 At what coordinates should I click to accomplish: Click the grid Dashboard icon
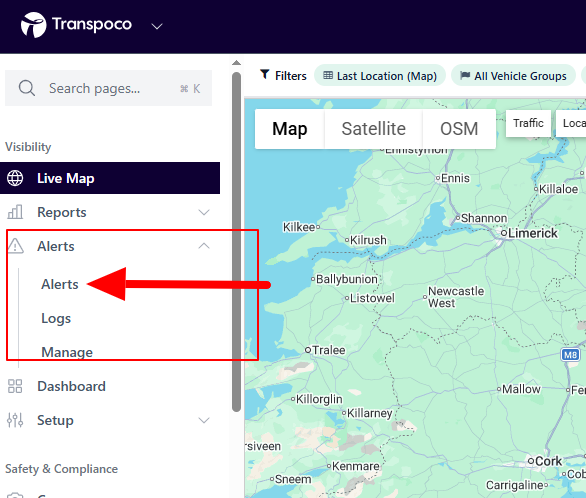15,386
